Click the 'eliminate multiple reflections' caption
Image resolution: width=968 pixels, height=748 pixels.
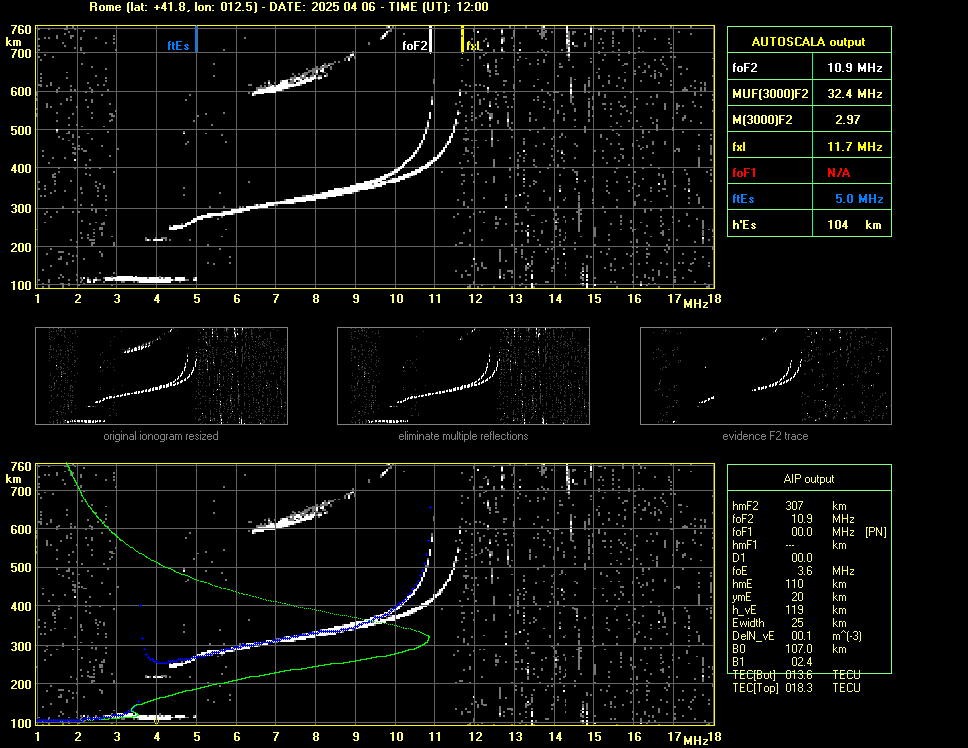pos(463,436)
